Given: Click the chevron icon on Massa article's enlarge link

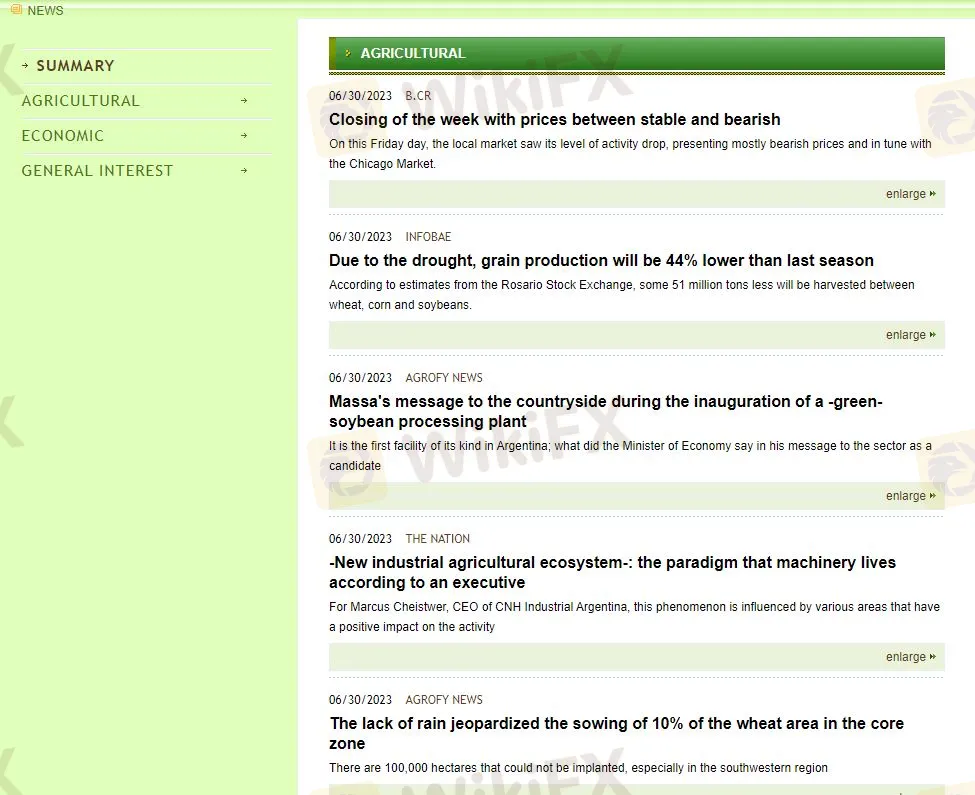Looking at the screenshot, I should pos(932,495).
